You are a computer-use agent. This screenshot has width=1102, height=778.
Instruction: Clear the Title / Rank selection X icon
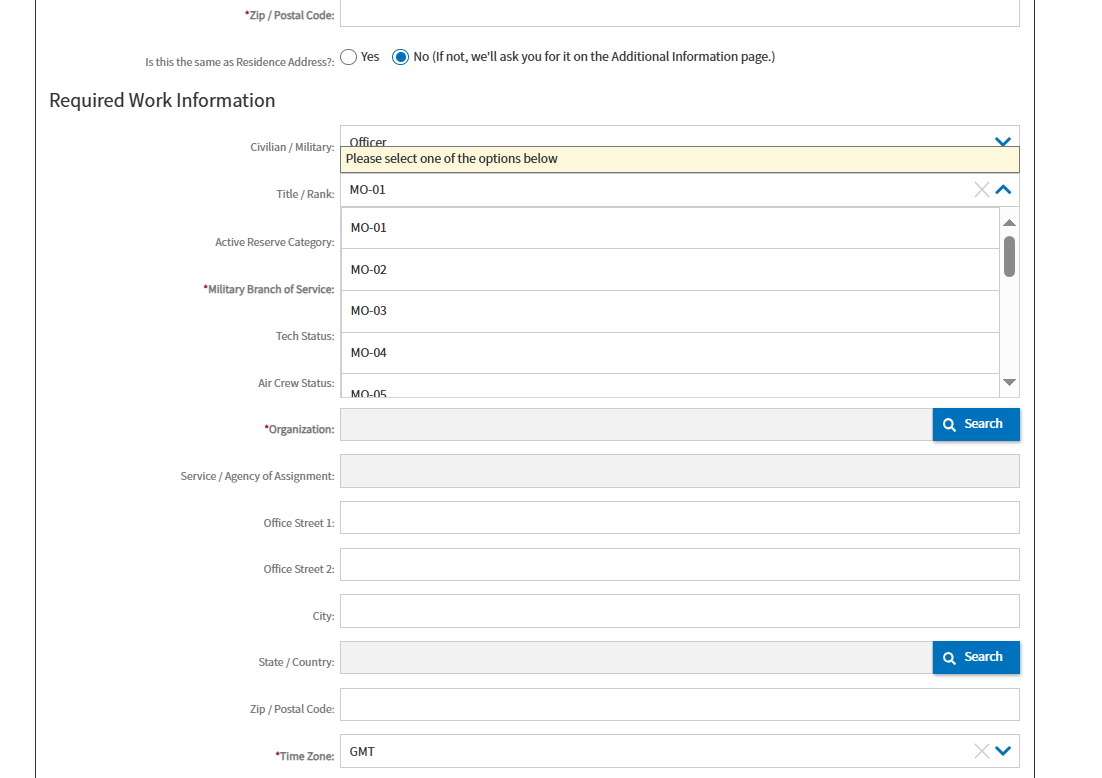click(x=982, y=190)
